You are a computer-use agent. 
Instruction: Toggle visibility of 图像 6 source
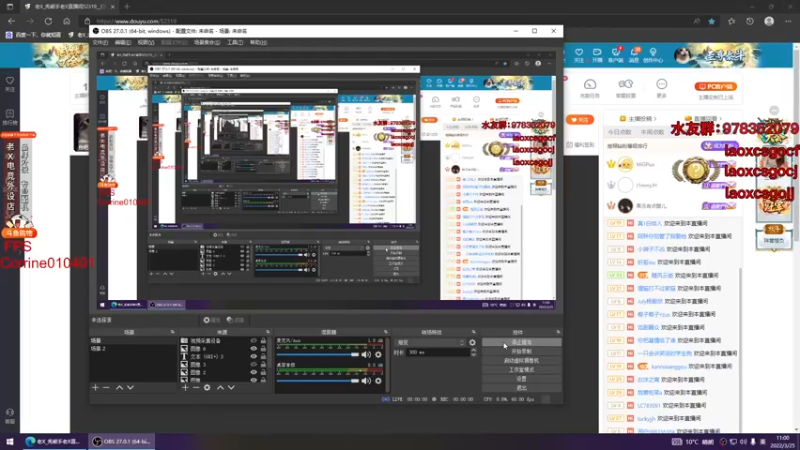tap(254, 348)
